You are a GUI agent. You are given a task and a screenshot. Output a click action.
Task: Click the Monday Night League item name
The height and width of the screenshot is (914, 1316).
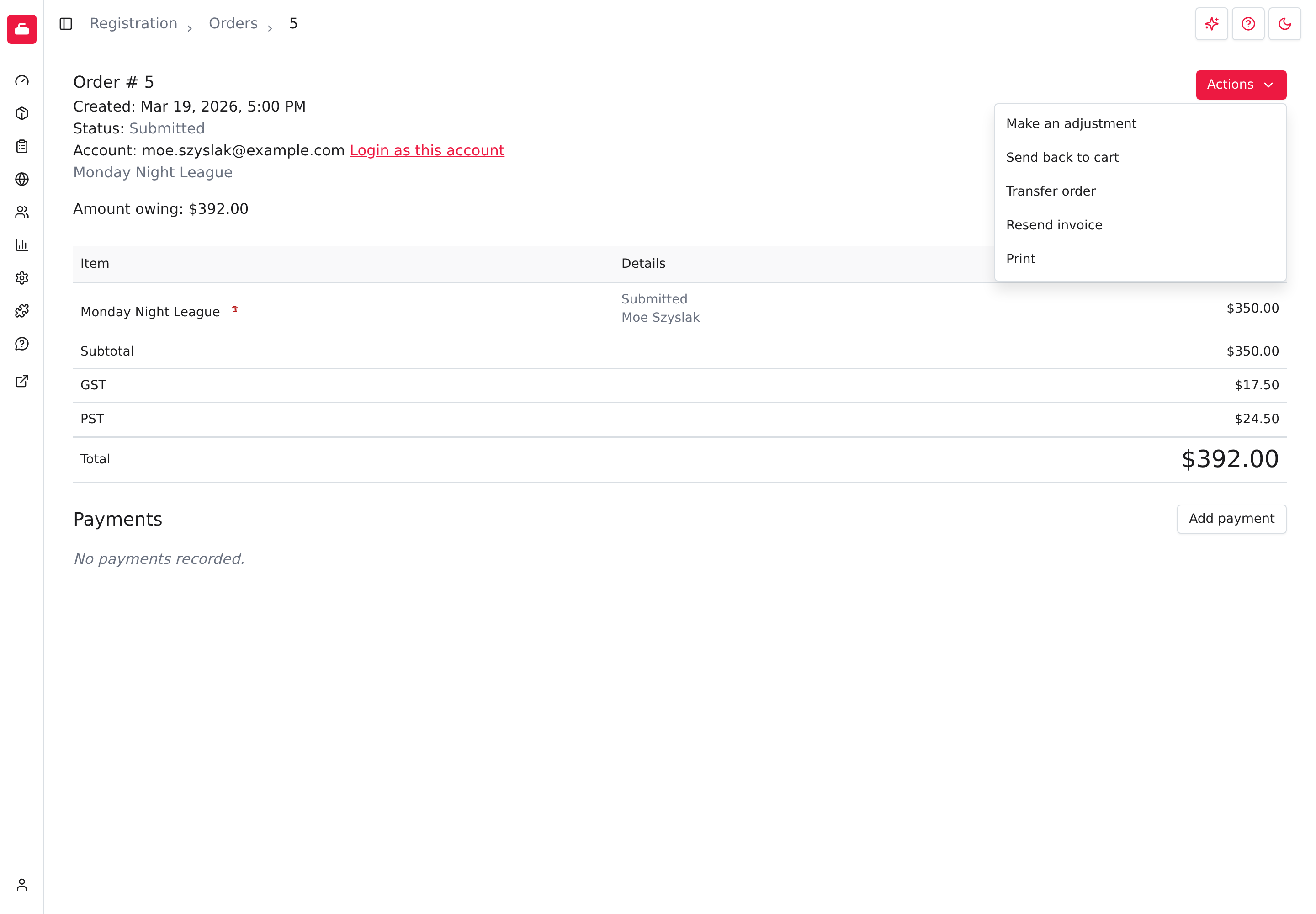150,312
